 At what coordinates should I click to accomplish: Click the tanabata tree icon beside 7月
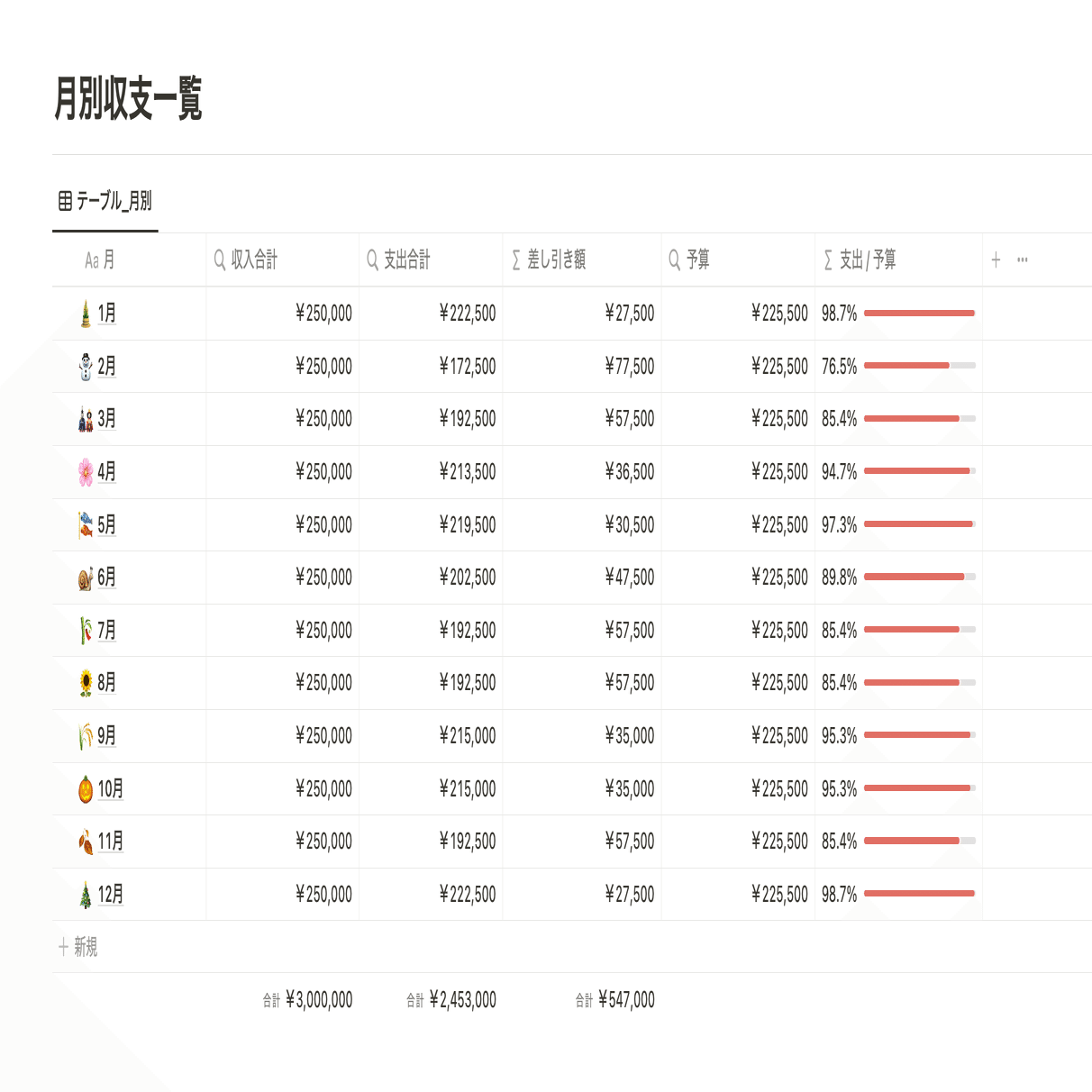(86, 631)
